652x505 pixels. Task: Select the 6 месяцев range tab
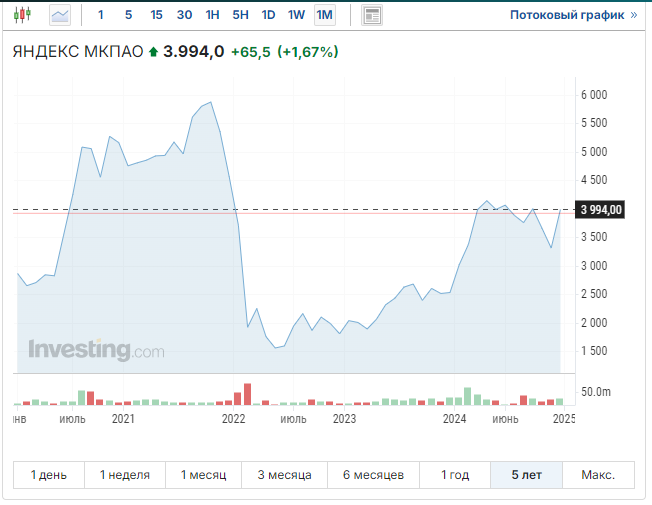pyautogui.click(x=373, y=475)
